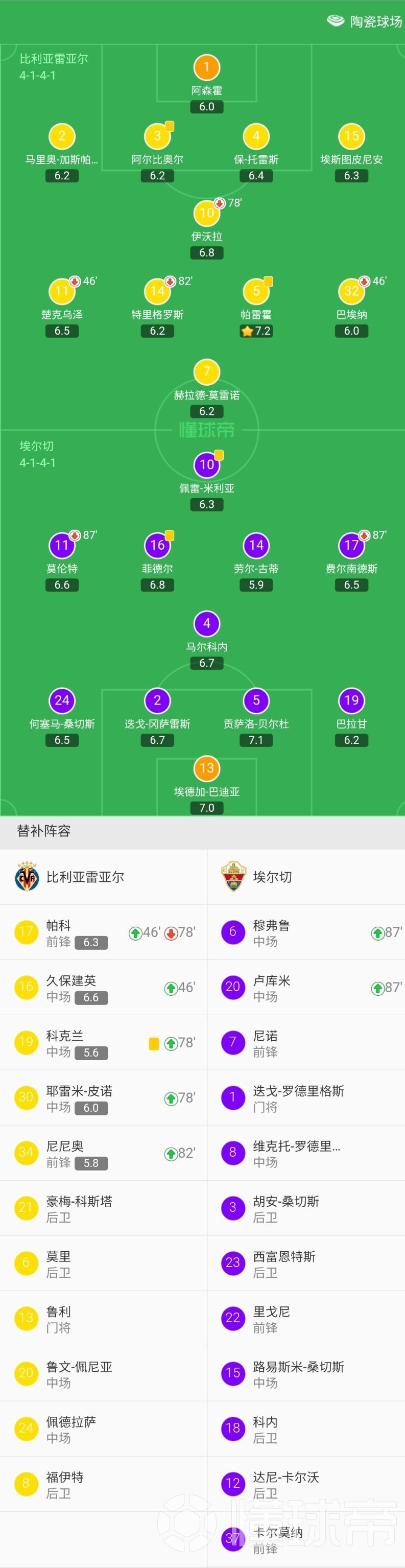The height and width of the screenshot is (1568, 405).
Task: Tap 佩雷-米利亚 number 10 purple badge
Action: click(207, 465)
